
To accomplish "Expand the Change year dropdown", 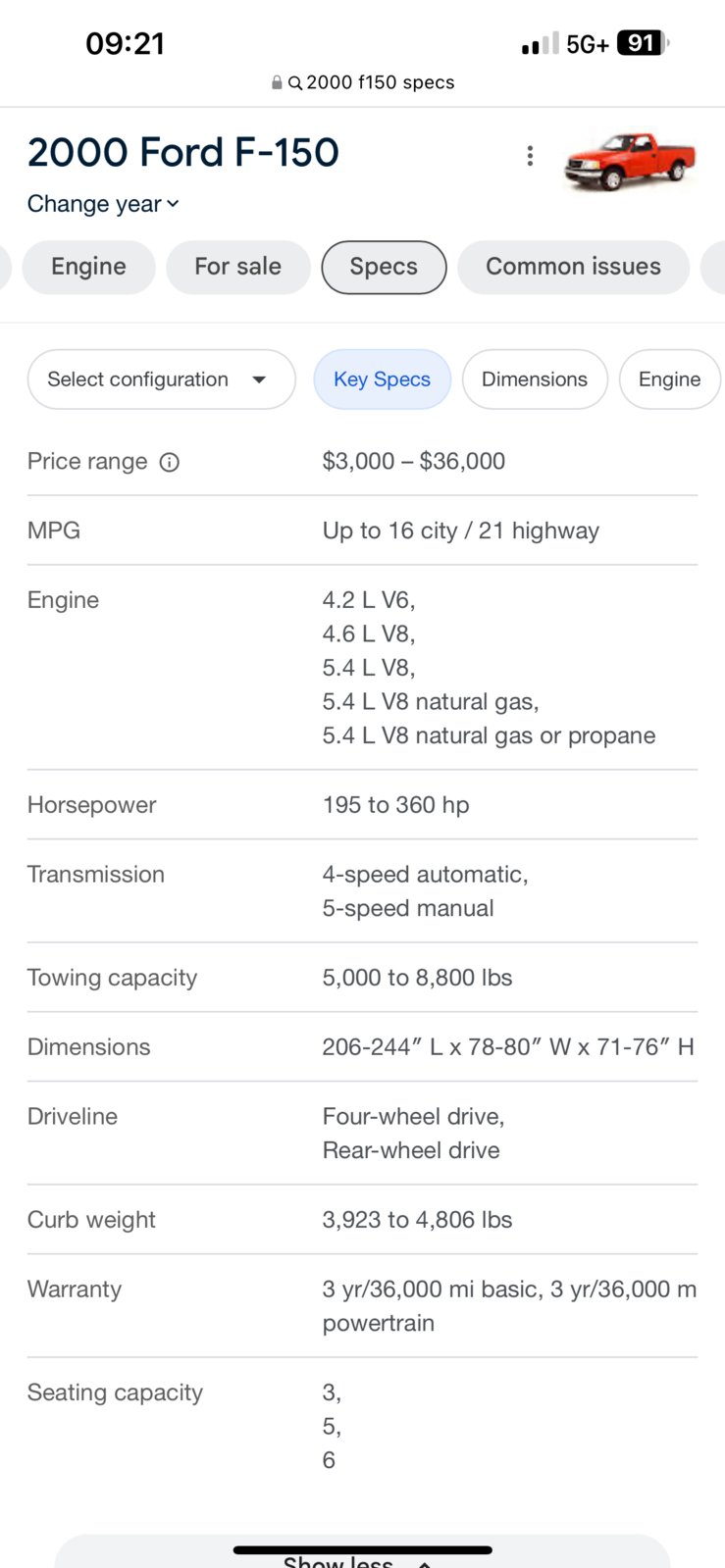I will (103, 204).
